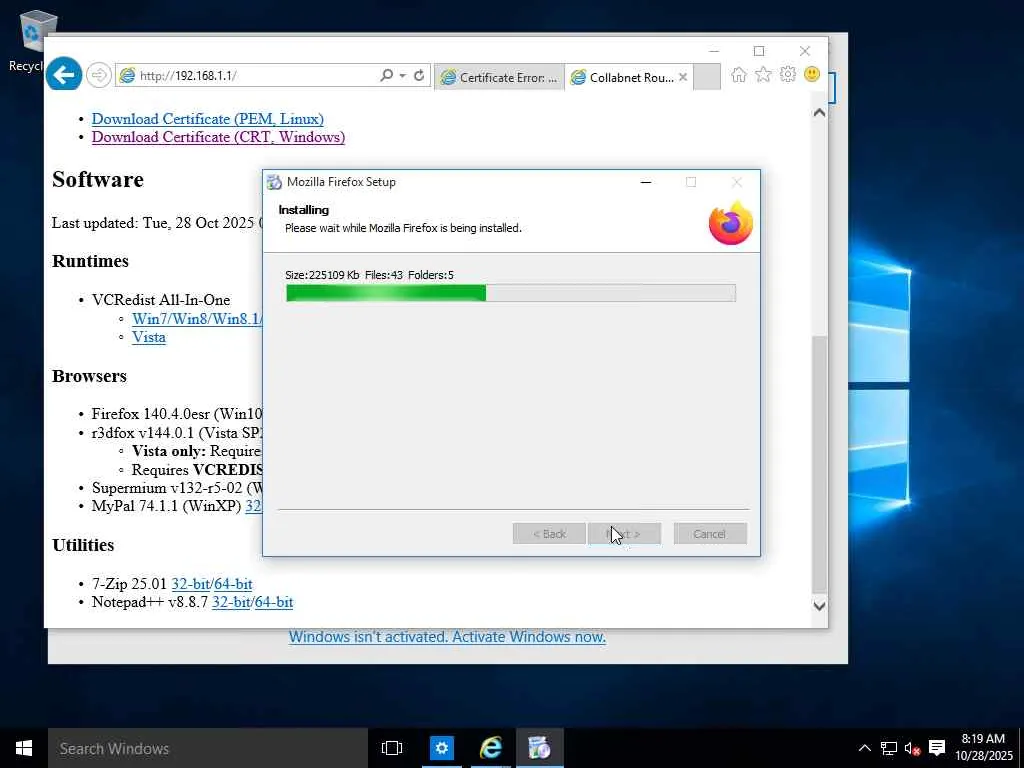This screenshot has height=768, width=1024.
Task: Minimize the Internet Explorer window
Action: 714,51
